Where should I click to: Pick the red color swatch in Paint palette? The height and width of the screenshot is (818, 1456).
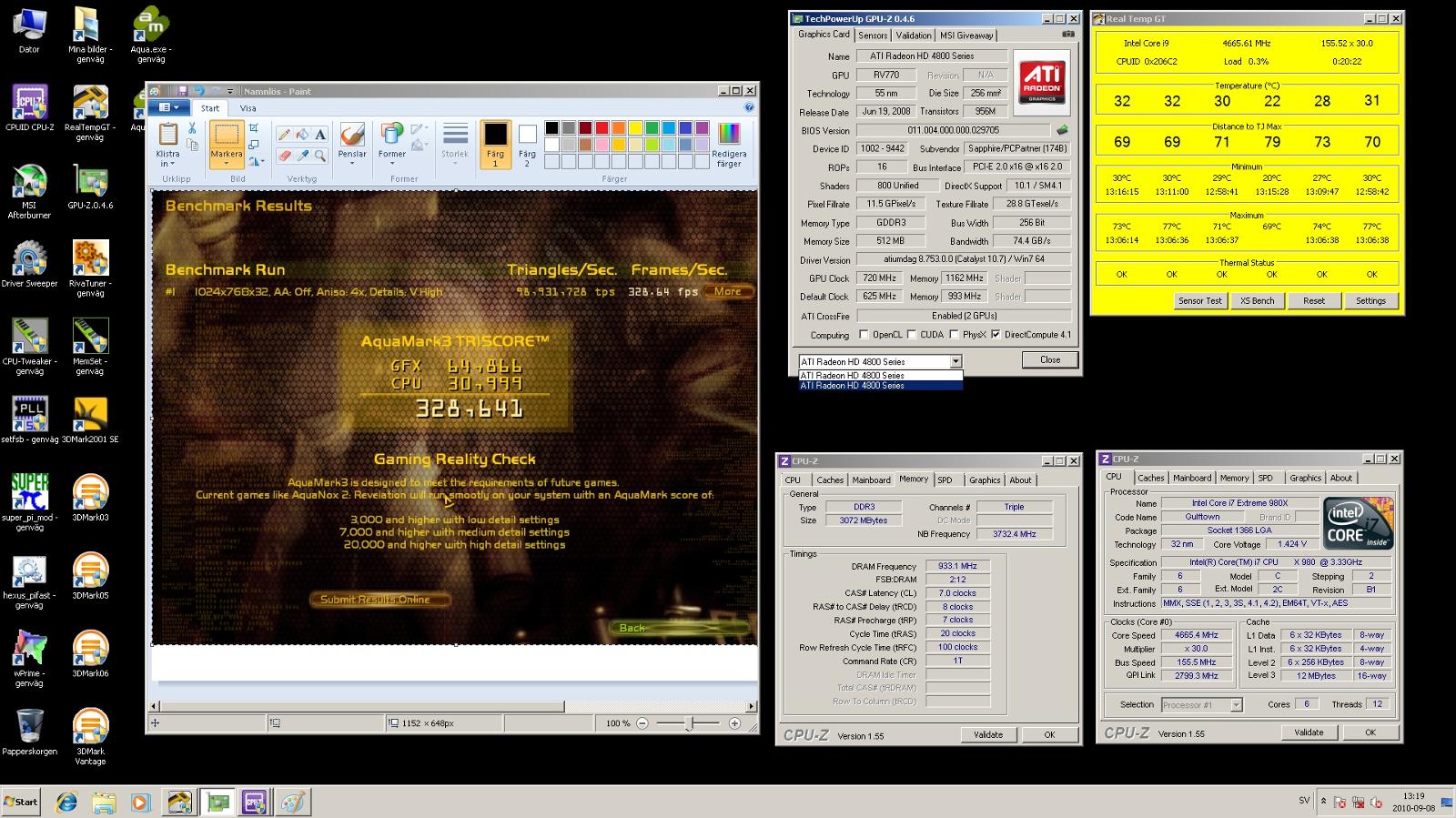601,128
